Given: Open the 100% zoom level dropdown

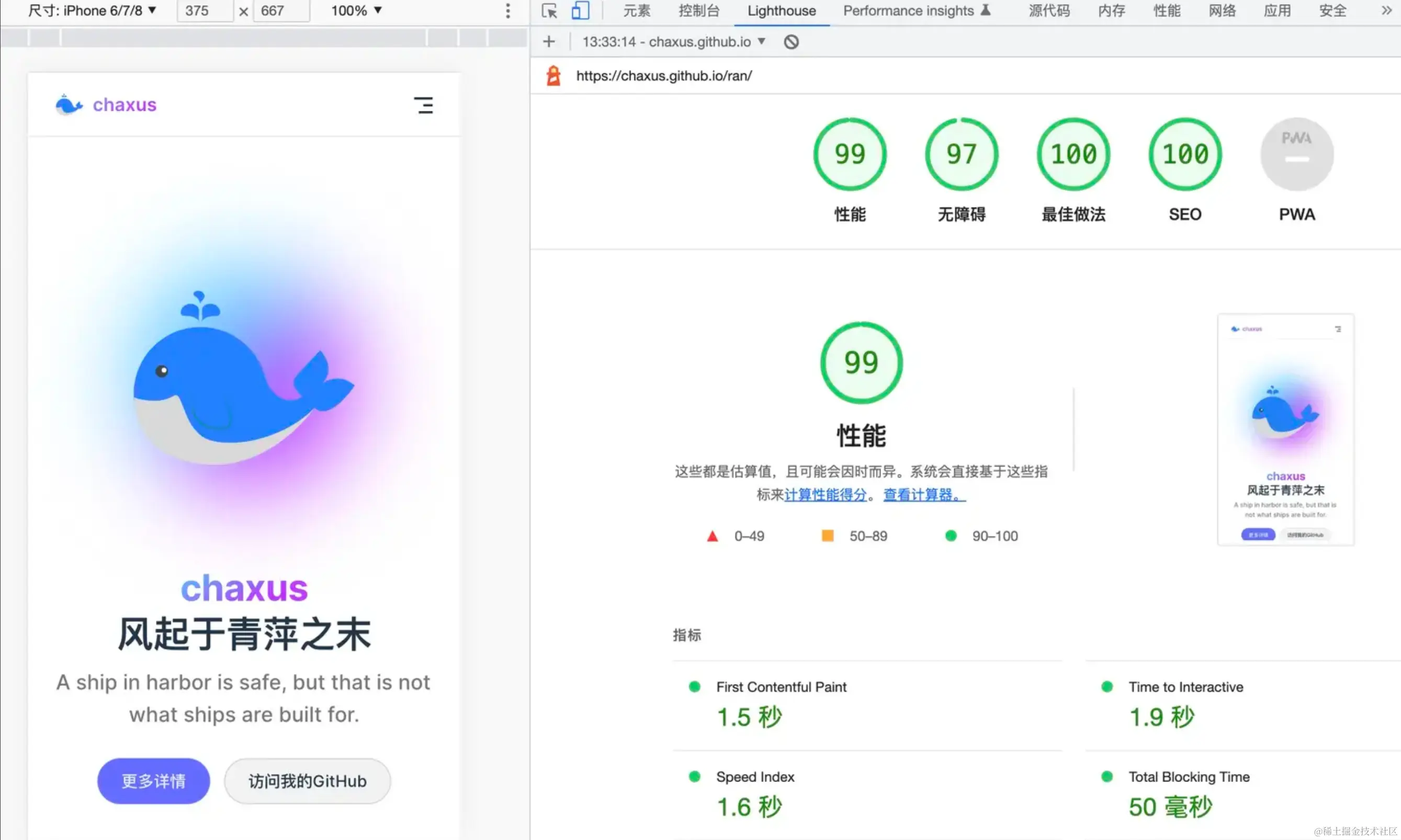Looking at the screenshot, I should (357, 11).
